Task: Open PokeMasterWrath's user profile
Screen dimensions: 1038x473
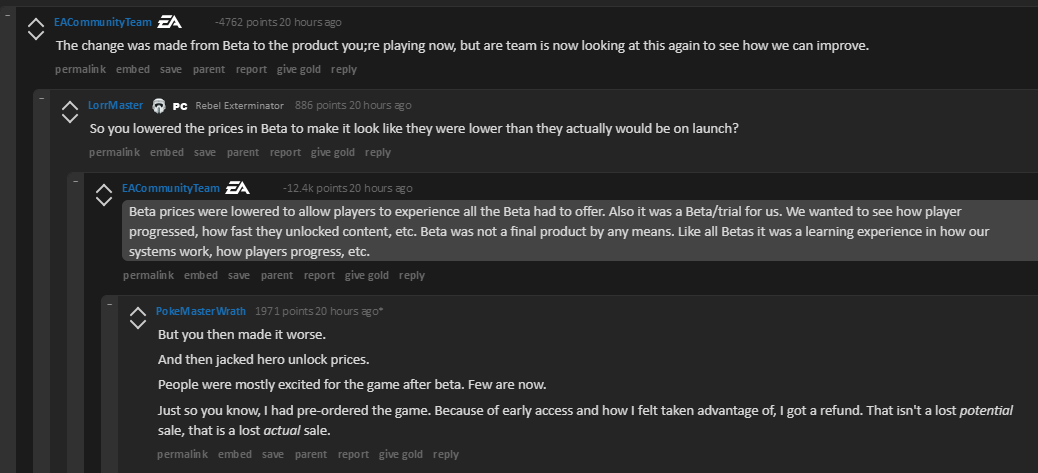Action: point(201,311)
